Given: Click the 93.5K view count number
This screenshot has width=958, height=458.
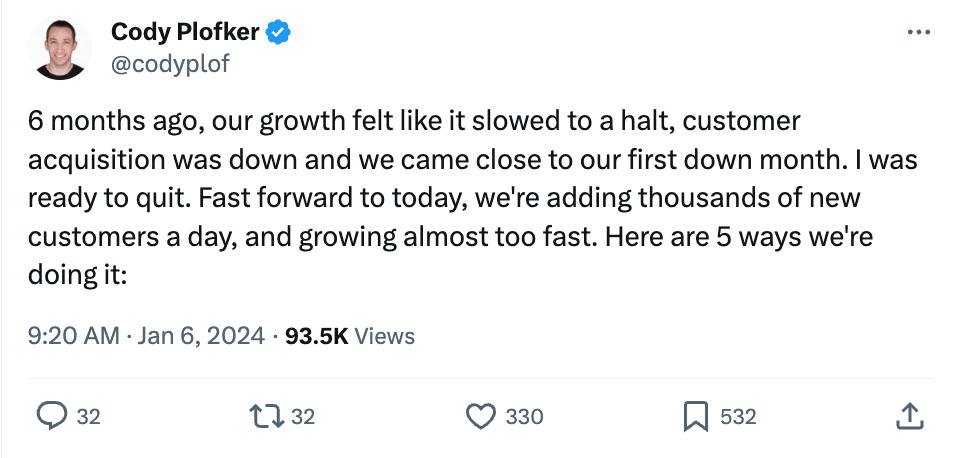Looking at the screenshot, I should (x=316, y=336).
